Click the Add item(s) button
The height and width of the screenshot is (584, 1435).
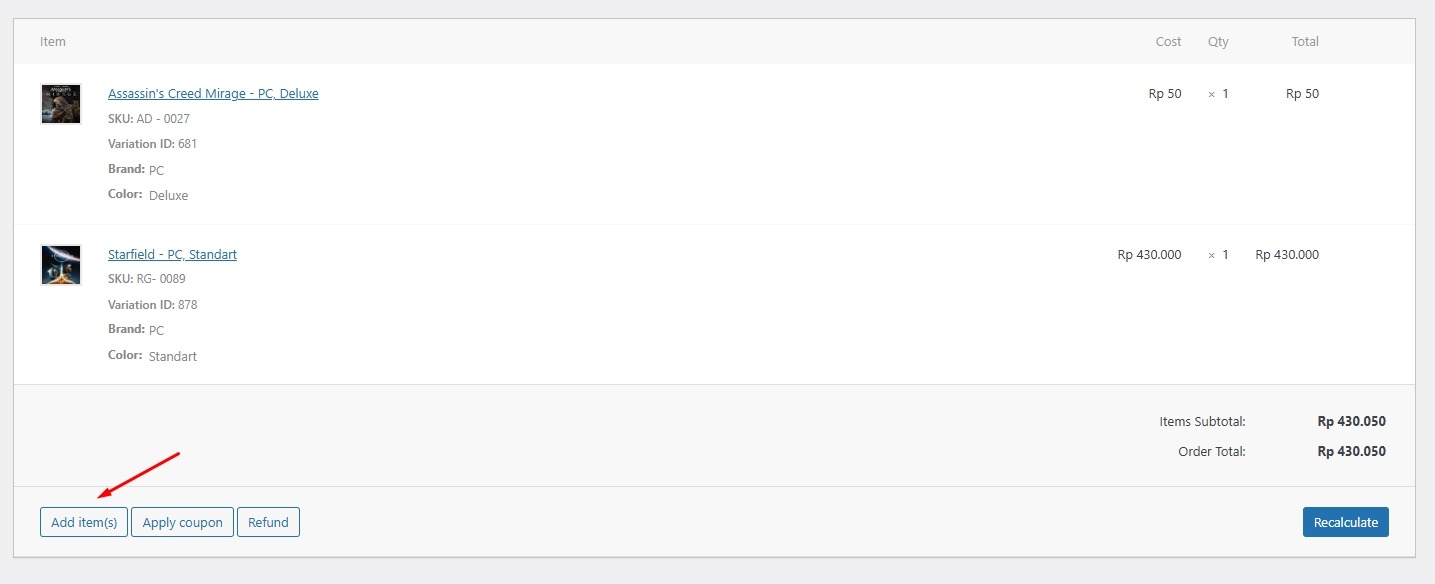[x=84, y=522]
